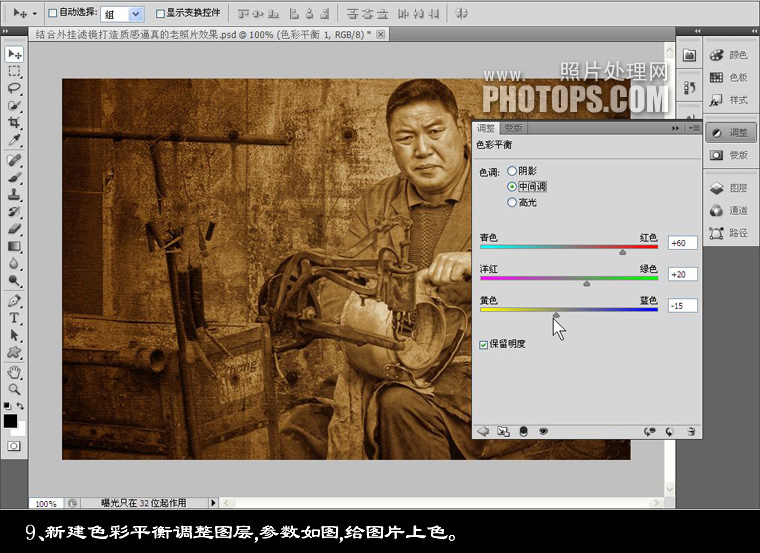The image size is (760, 553).
Task: Click the 100% zoom field in status bar
Action: pos(46,504)
